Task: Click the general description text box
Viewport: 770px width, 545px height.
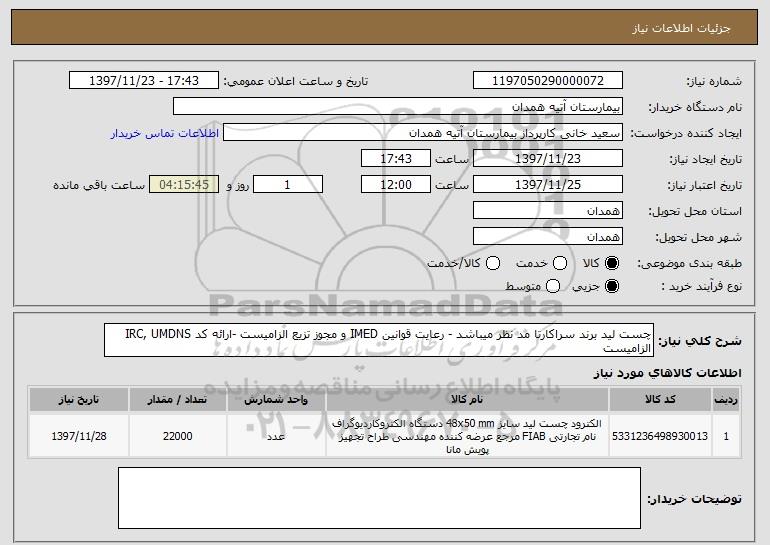Action: [x=379, y=340]
